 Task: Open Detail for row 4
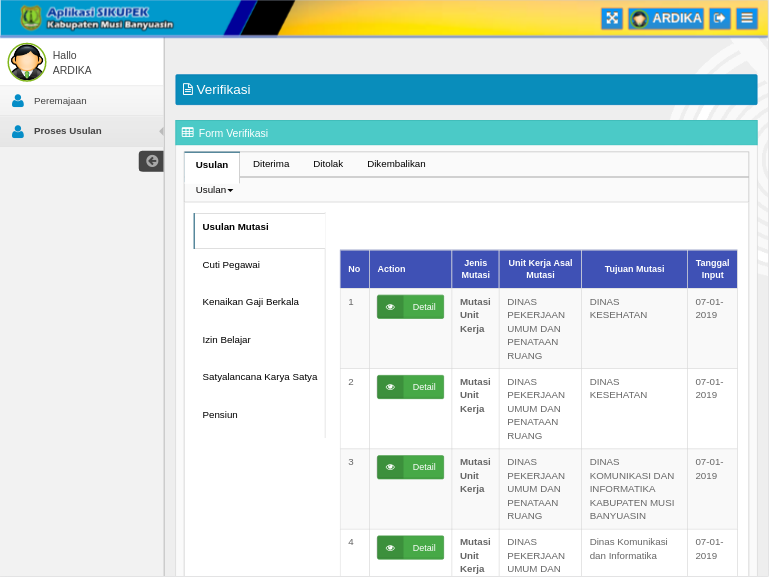click(410, 548)
